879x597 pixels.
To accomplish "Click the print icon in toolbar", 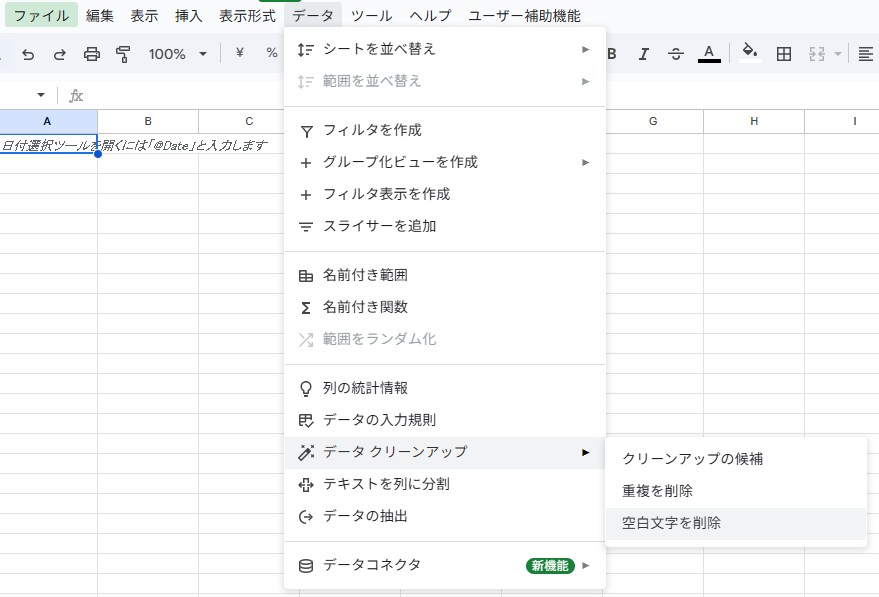I will click(x=92, y=54).
